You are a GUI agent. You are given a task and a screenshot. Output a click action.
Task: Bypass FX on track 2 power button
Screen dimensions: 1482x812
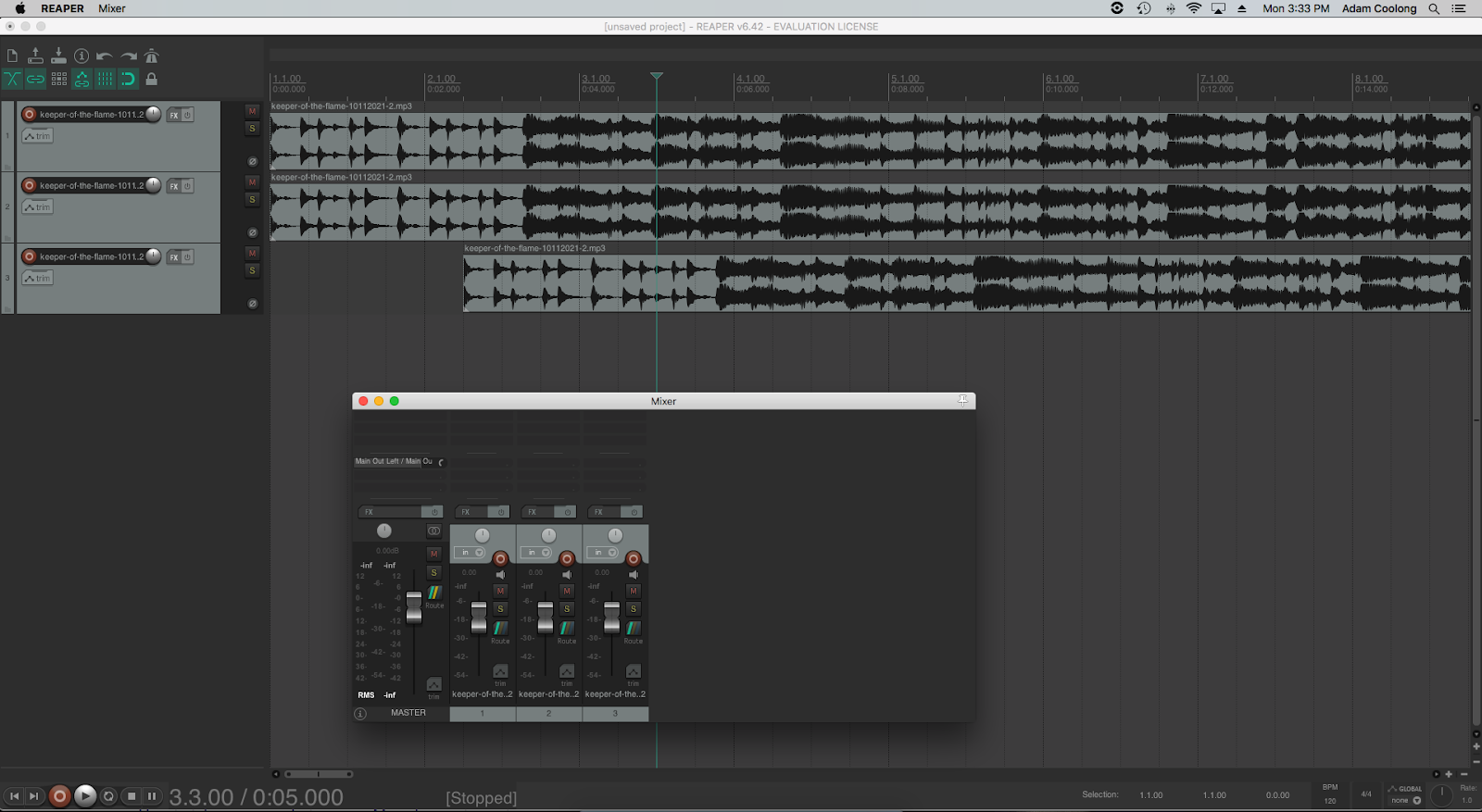(x=187, y=186)
